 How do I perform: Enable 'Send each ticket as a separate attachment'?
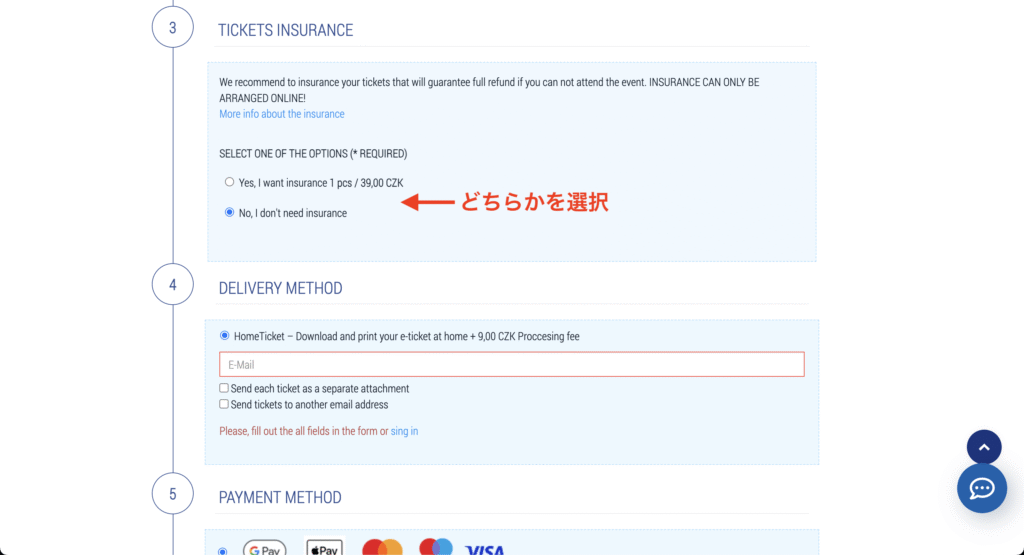(224, 388)
